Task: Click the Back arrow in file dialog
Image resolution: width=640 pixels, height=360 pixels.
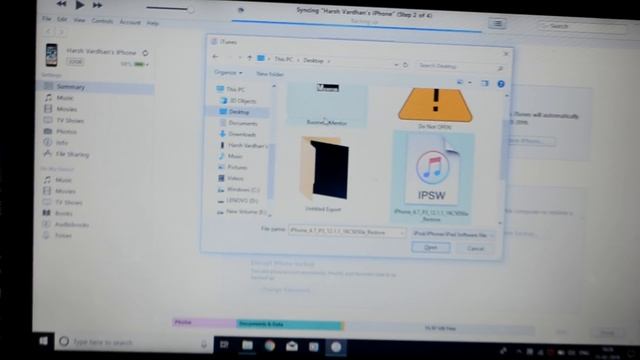Action: tap(216, 57)
